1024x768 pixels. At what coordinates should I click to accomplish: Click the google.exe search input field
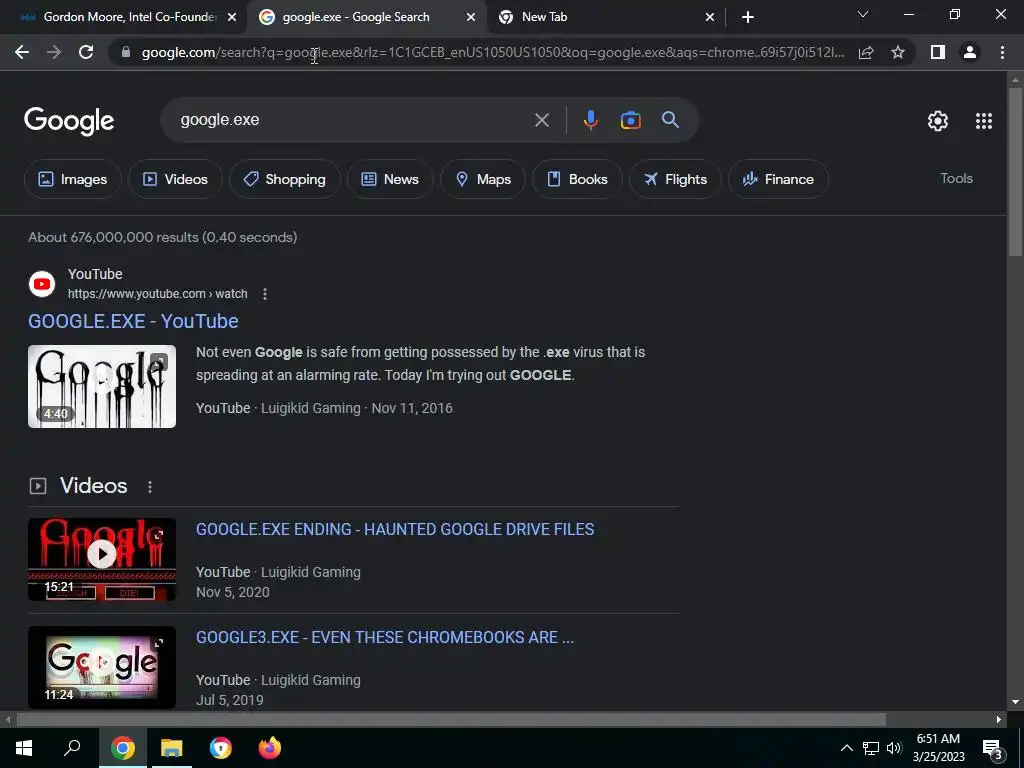coord(353,120)
